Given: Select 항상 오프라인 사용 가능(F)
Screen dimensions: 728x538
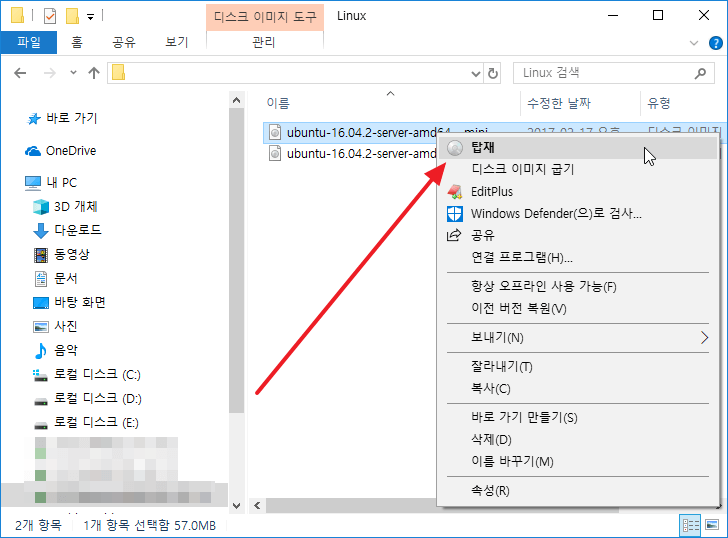Looking at the screenshot, I should point(578,286).
